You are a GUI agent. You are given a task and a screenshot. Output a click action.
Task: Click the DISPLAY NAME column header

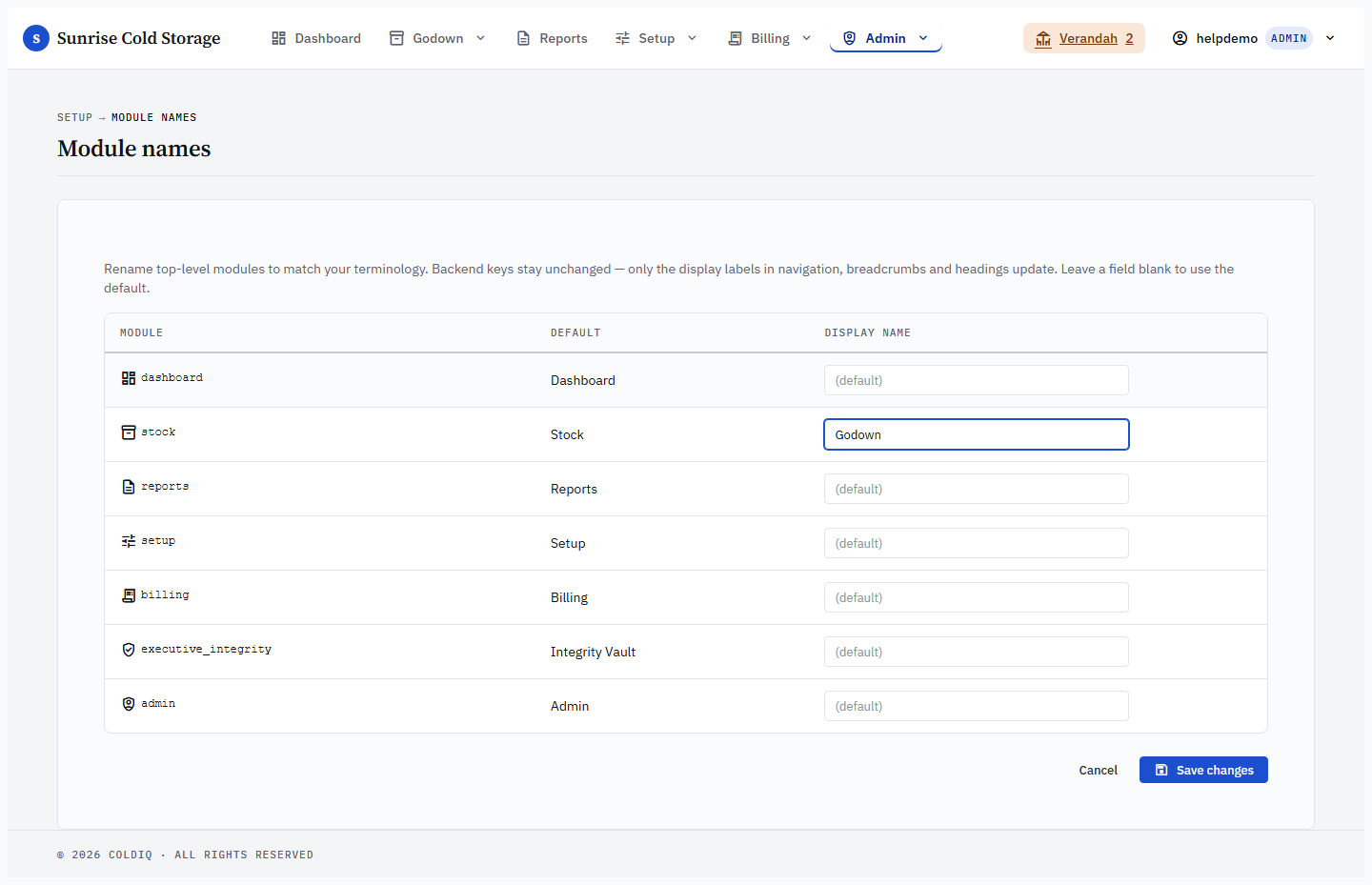(867, 332)
